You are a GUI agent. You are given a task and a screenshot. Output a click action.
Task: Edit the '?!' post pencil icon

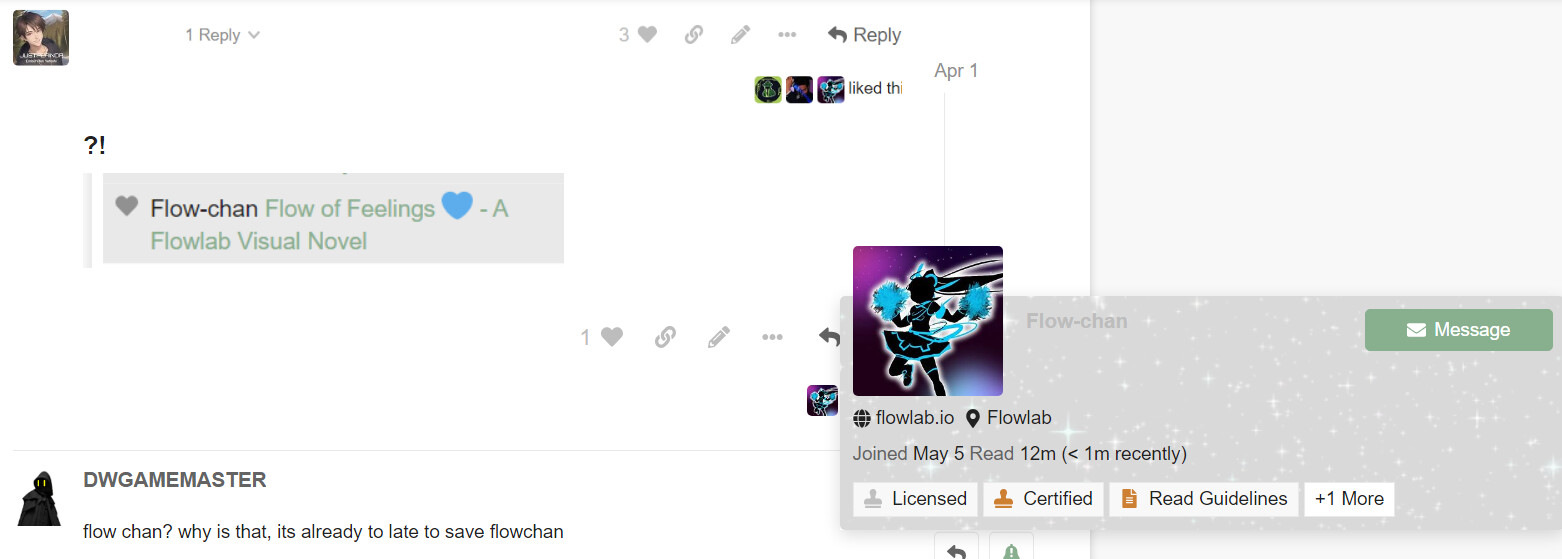coord(718,338)
